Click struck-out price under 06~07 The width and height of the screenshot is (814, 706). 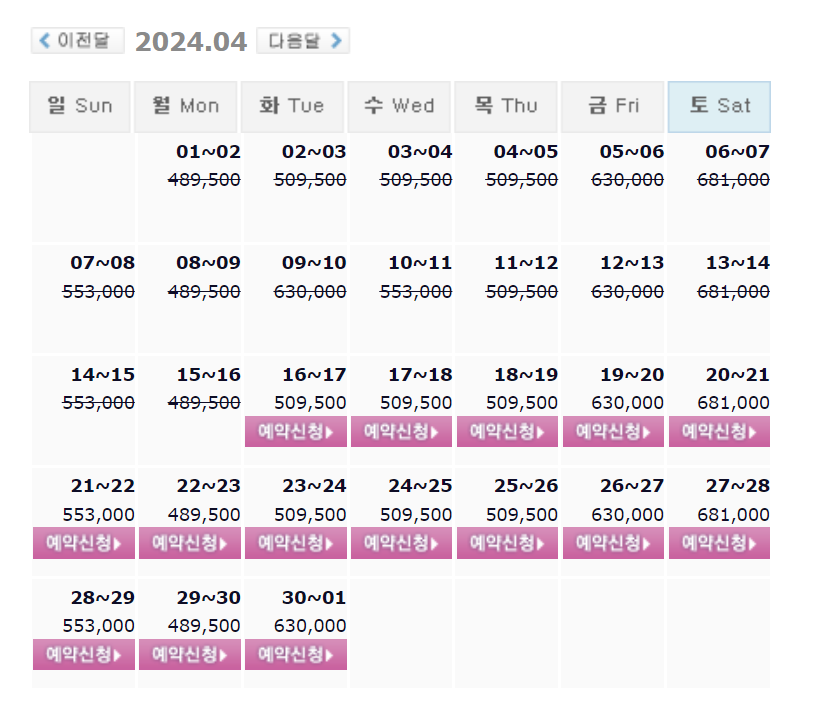coord(733,180)
